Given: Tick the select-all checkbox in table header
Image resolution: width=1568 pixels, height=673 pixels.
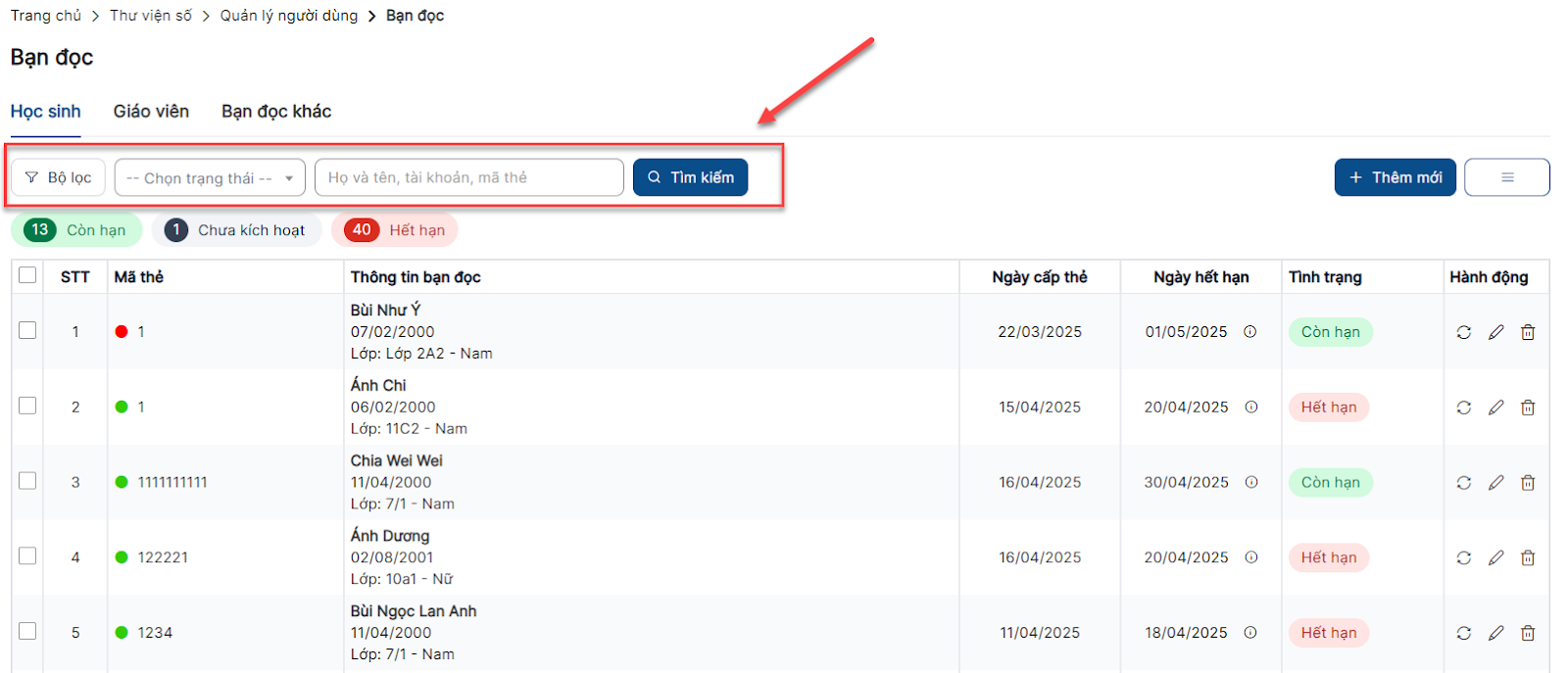Looking at the screenshot, I should pos(27,275).
